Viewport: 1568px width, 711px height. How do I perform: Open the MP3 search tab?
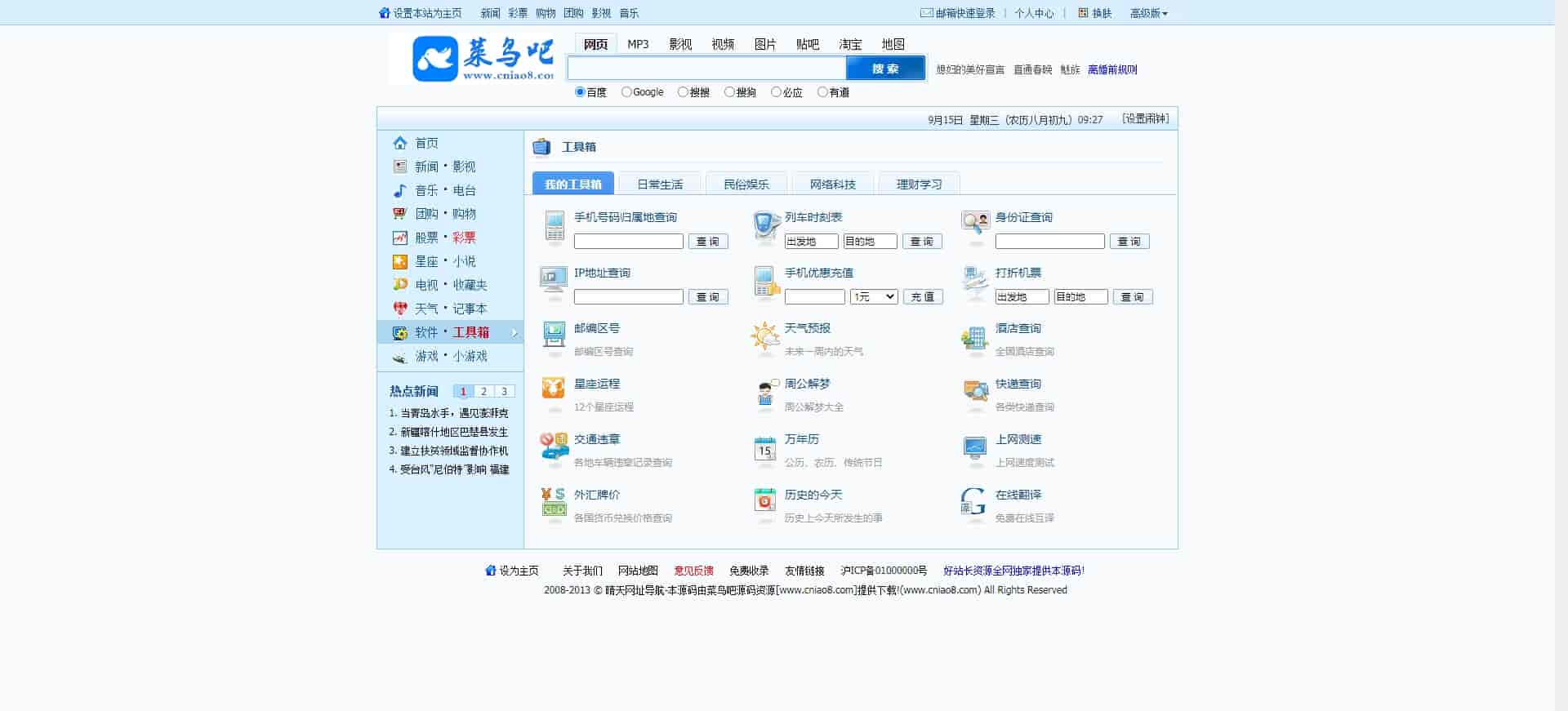tap(638, 44)
